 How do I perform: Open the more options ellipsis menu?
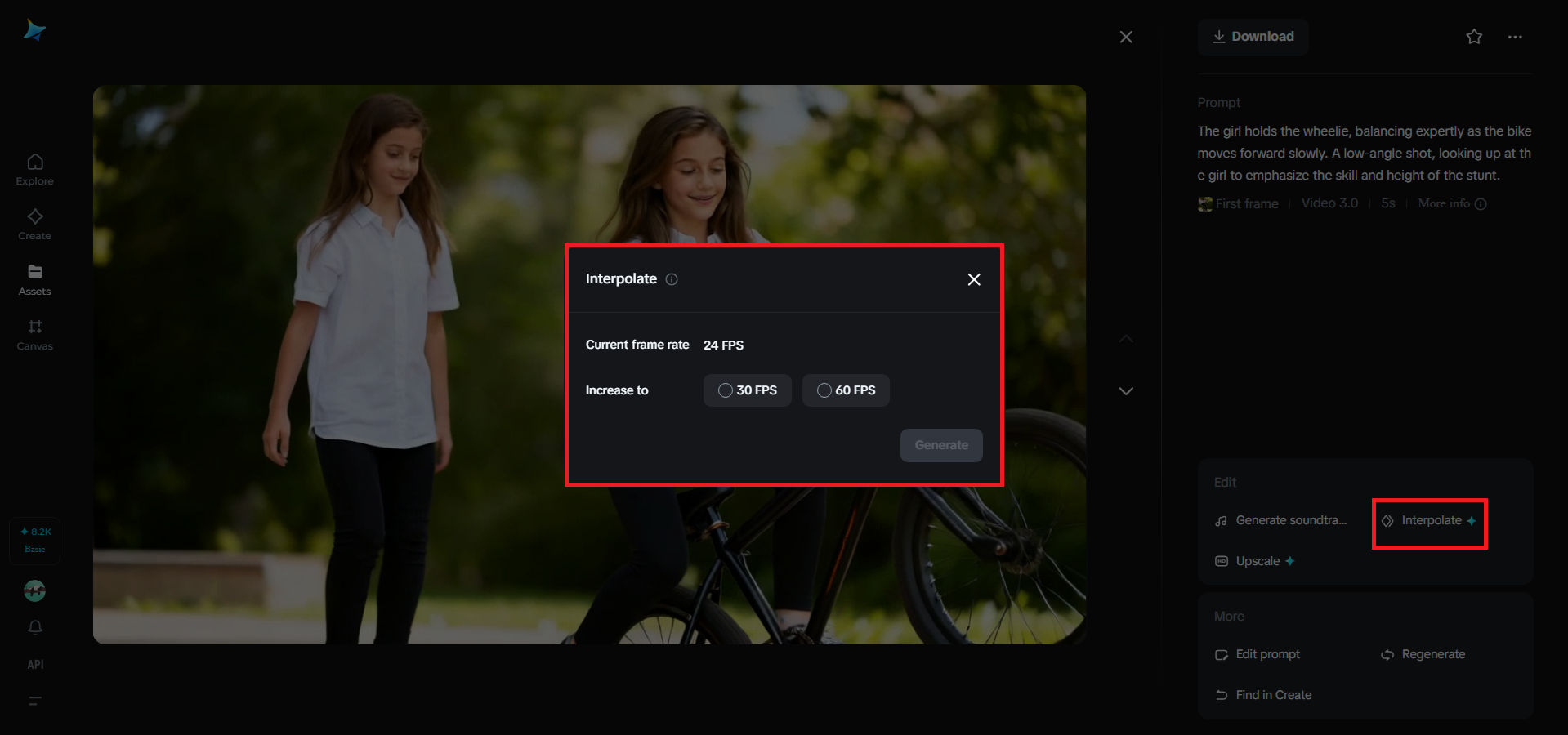click(x=1515, y=37)
